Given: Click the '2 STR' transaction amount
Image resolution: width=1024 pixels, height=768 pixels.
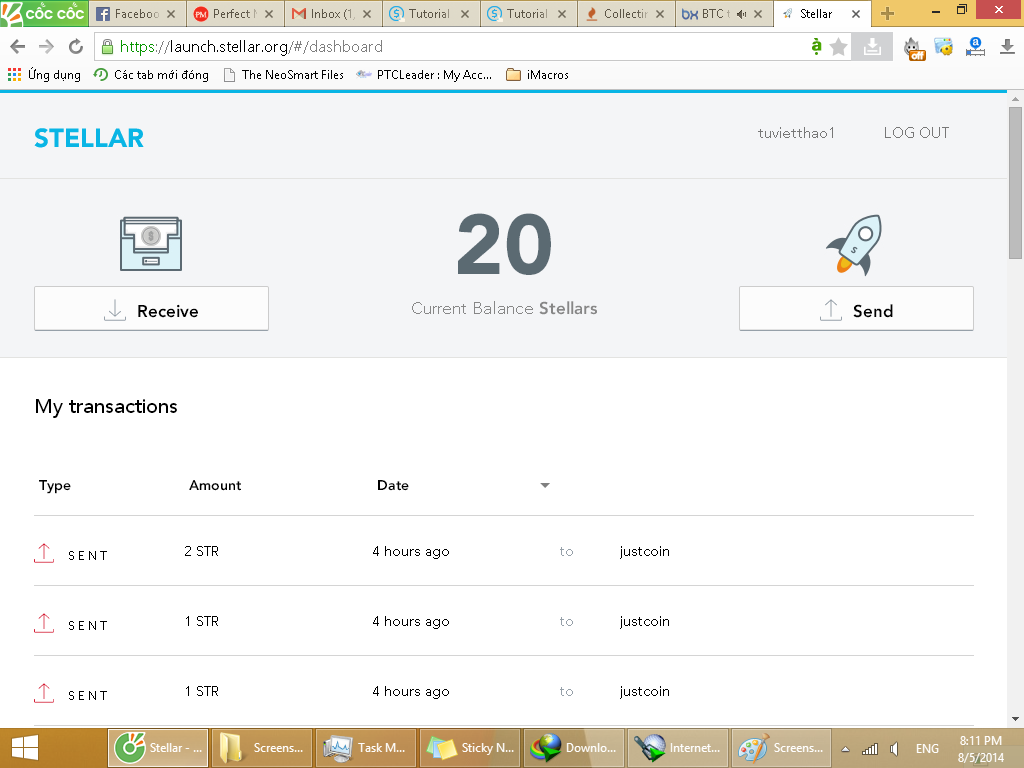Looking at the screenshot, I should 201,551.
